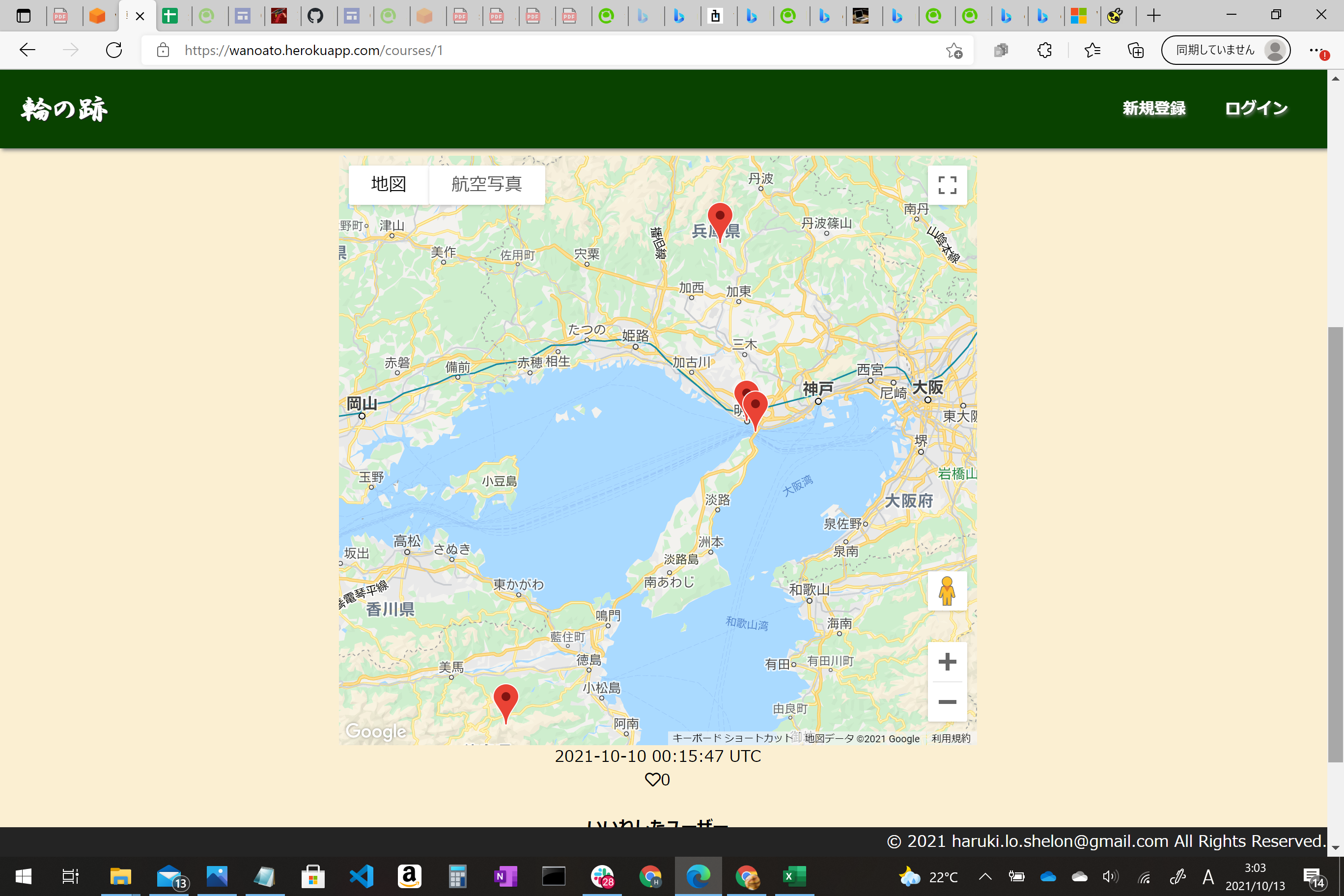Toggle fullscreen map view

pyautogui.click(x=947, y=185)
